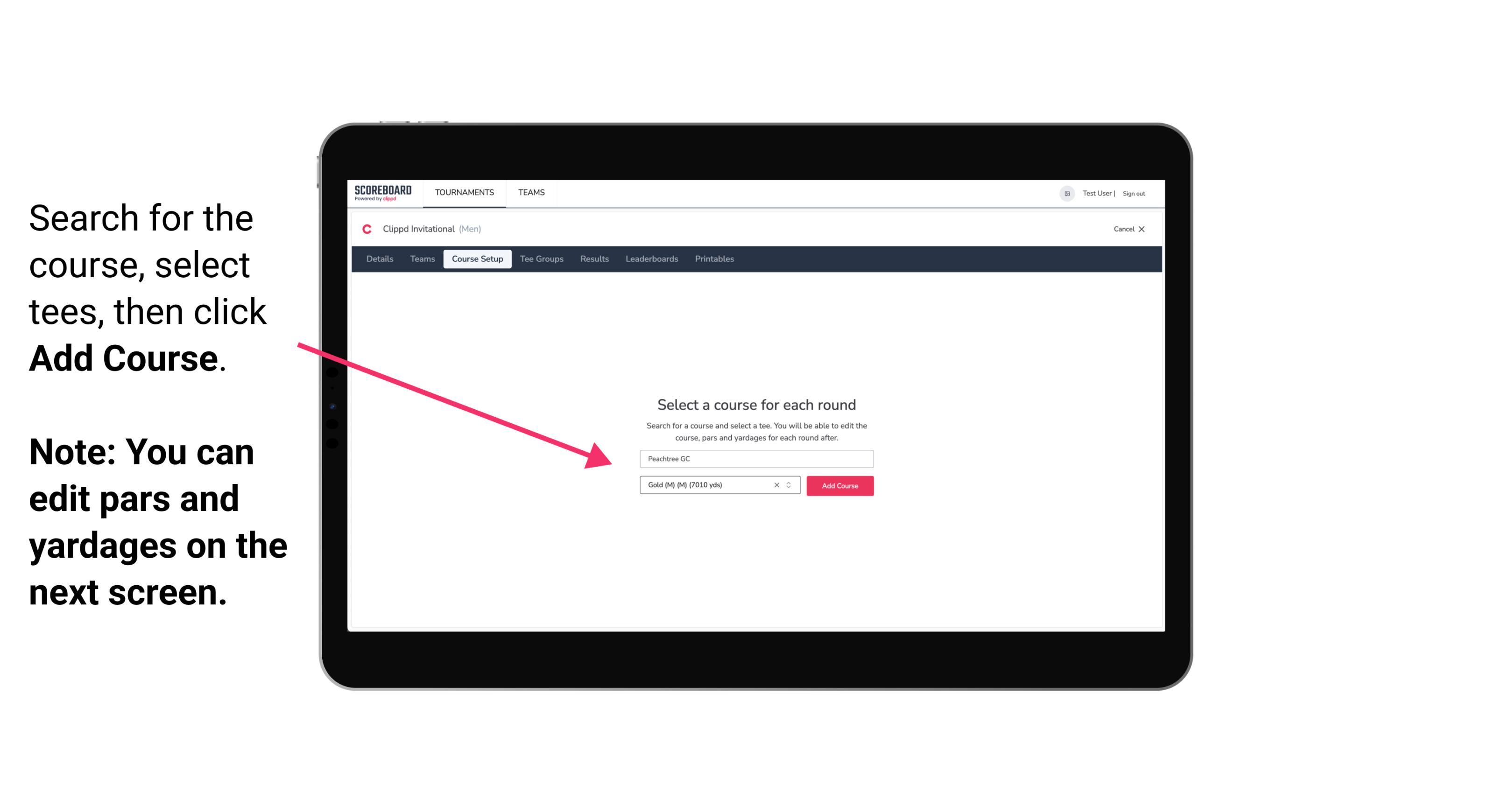Toggle the Printables tab
The height and width of the screenshot is (812, 1510).
[715, 259]
